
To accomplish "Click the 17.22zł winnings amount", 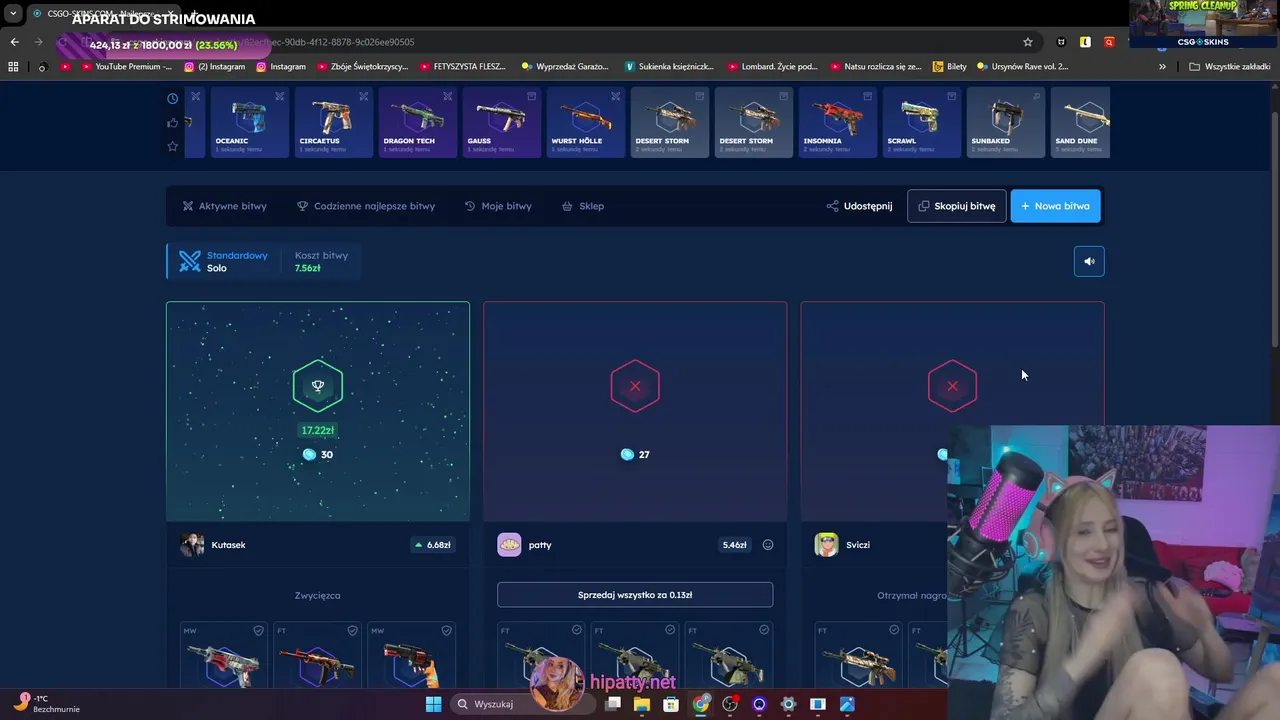I will [x=318, y=430].
